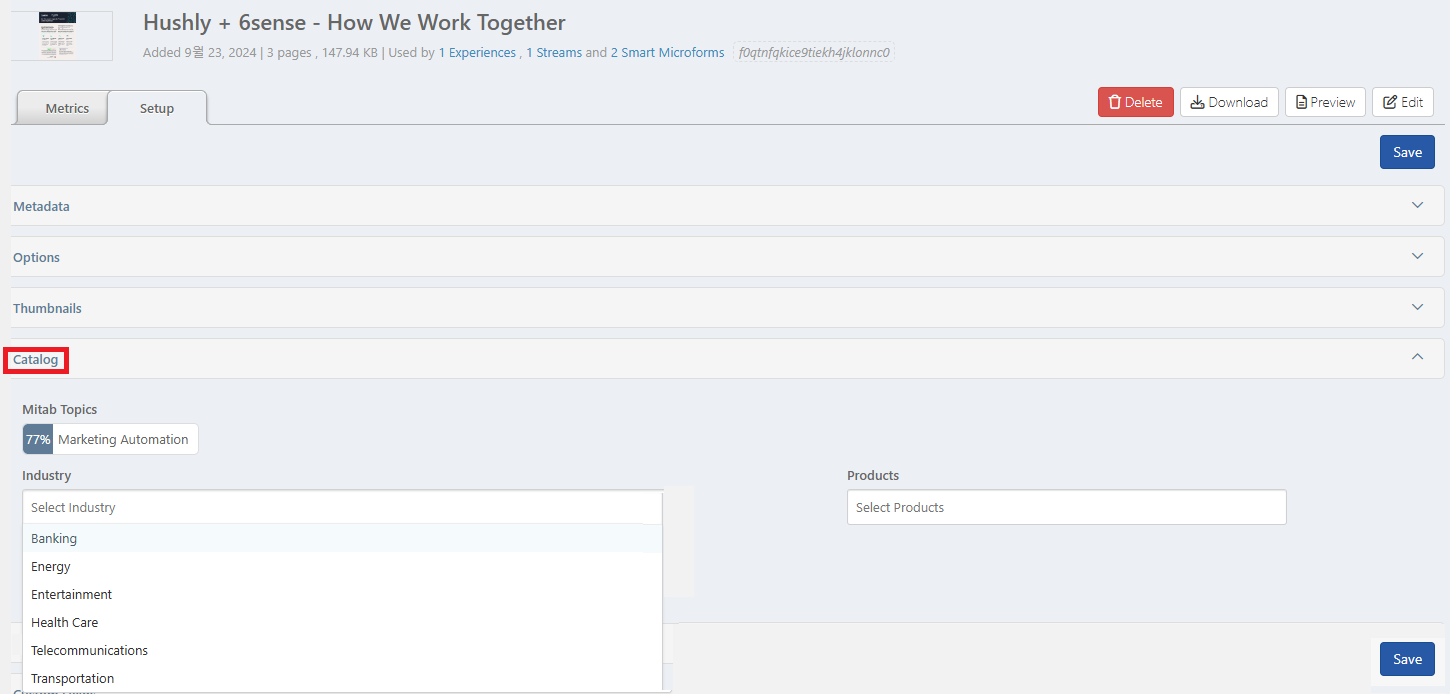Choose Energy from the industry list
1450x694 pixels.
[x=342, y=566]
